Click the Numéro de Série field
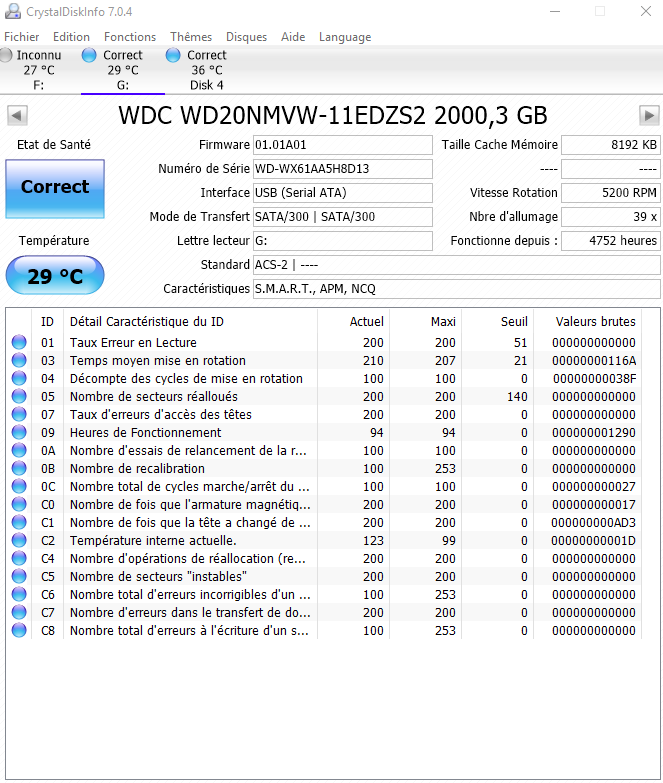Screen dimensions: 663x783 click(x=342, y=169)
